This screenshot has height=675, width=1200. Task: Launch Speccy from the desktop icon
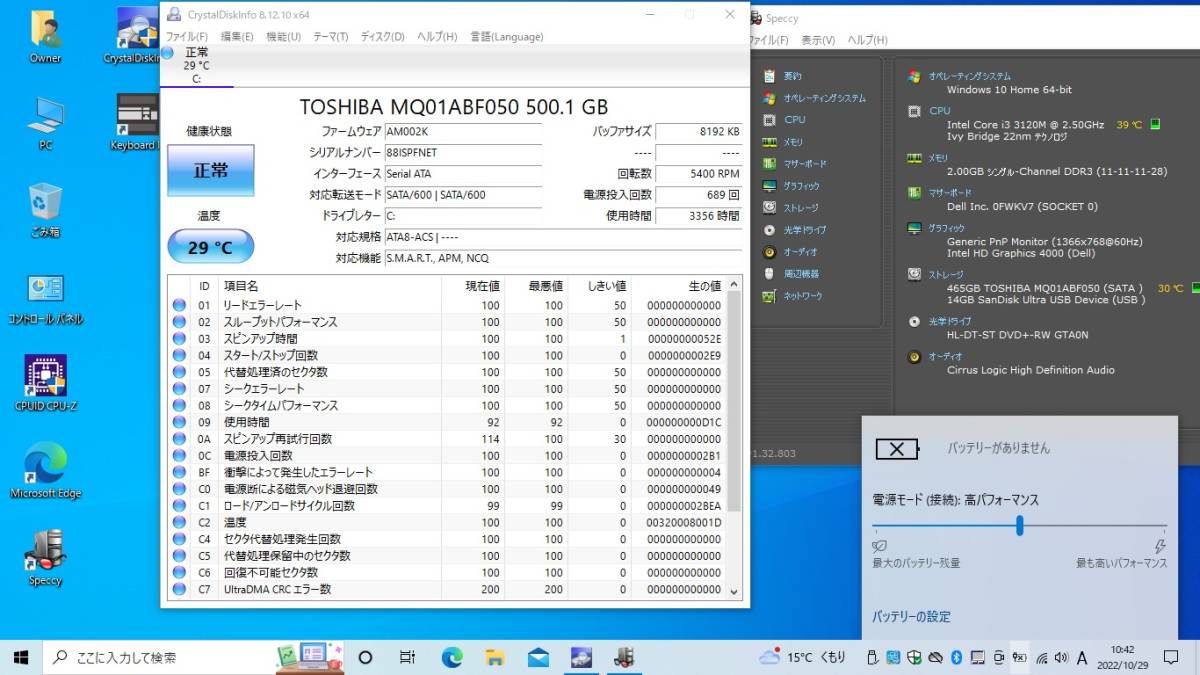click(45, 558)
